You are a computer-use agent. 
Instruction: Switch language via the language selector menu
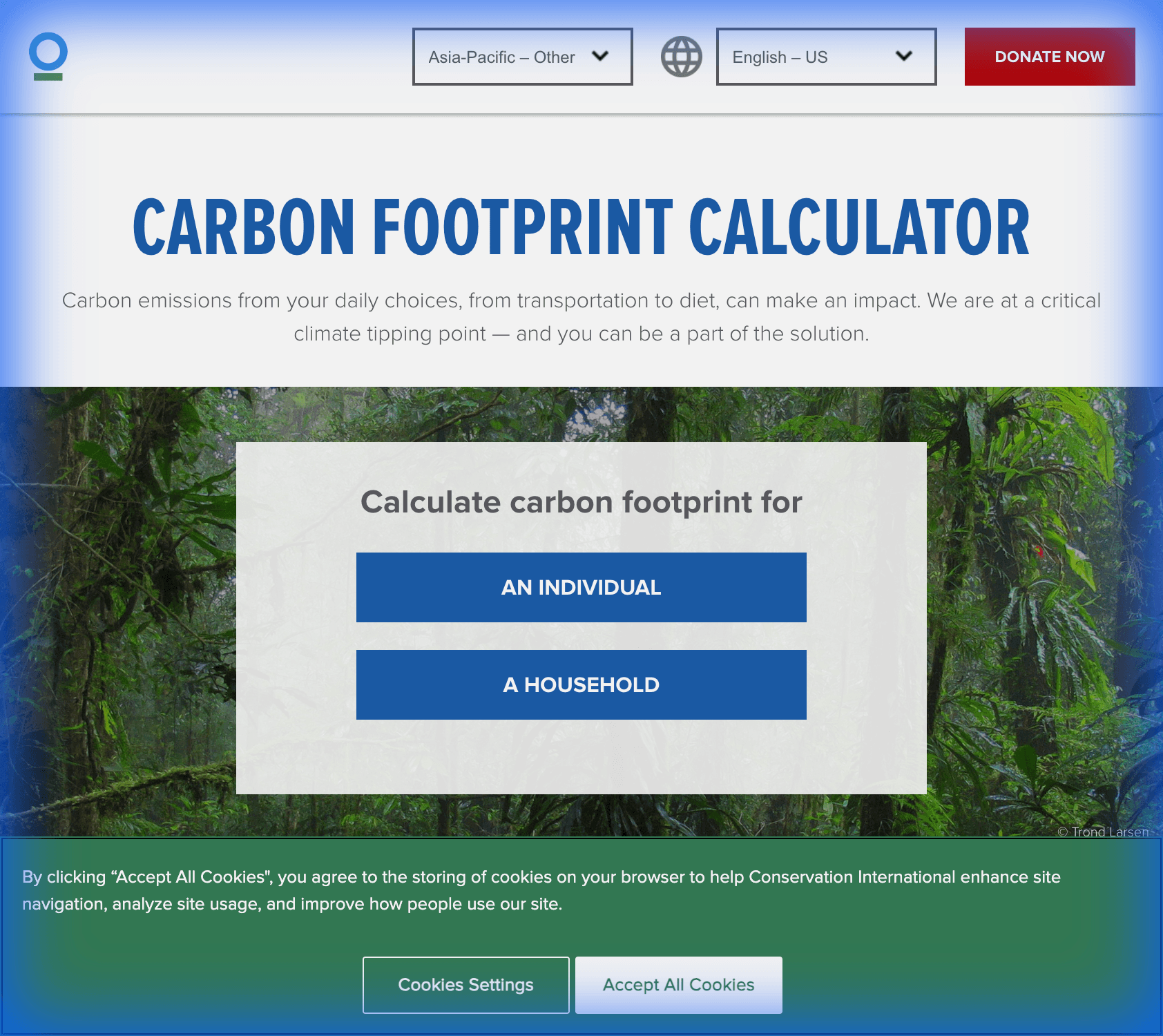click(x=826, y=57)
